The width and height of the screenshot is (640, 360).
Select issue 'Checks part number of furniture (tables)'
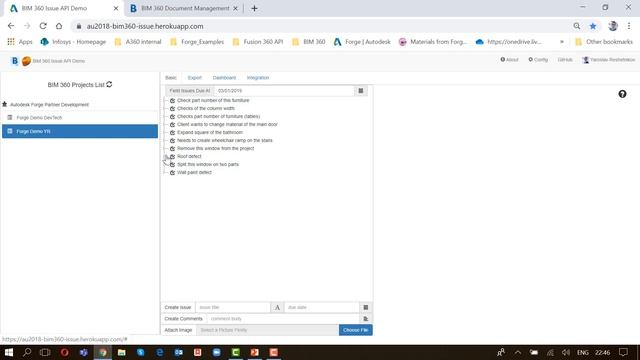click(x=218, y=116)
